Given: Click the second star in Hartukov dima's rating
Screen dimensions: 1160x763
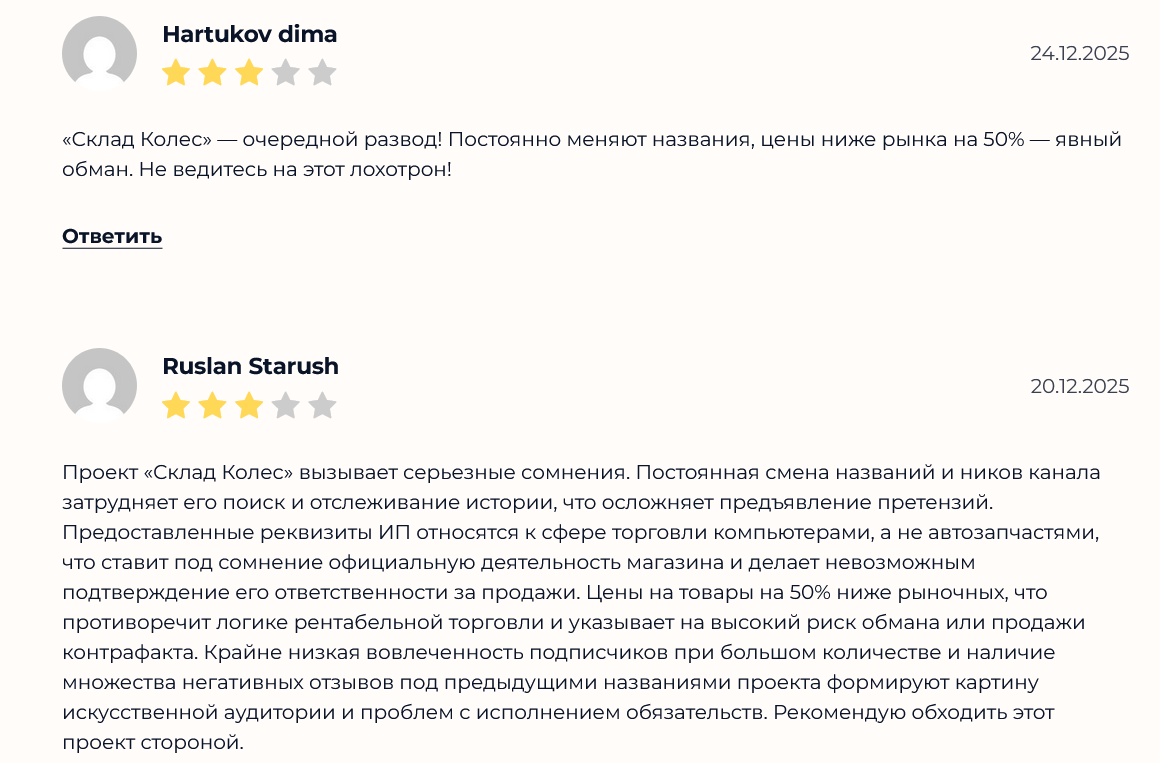Looking at the screenshot, I should point(212,71).
